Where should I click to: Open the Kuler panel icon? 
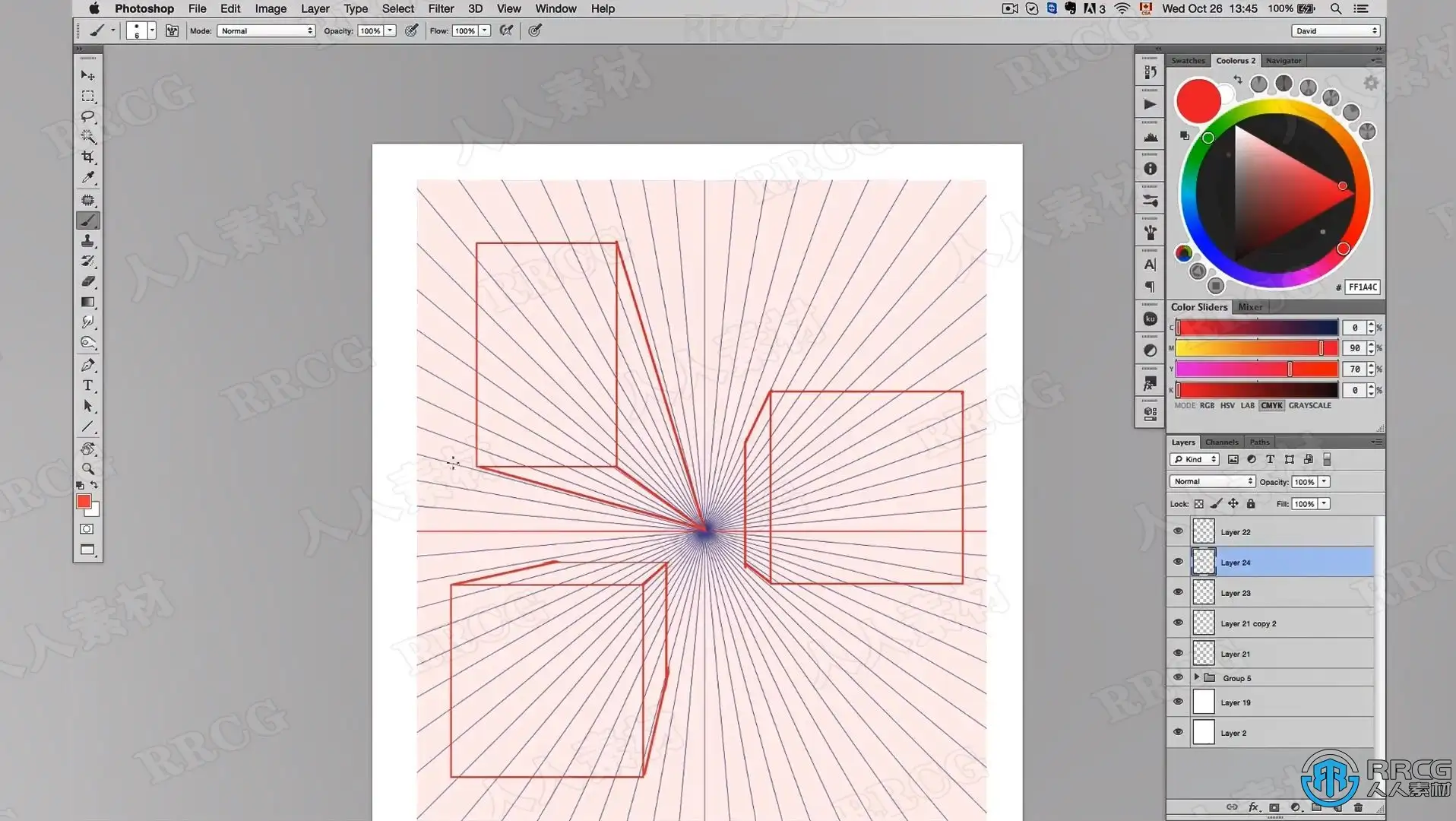click(x=1151, y=319)
